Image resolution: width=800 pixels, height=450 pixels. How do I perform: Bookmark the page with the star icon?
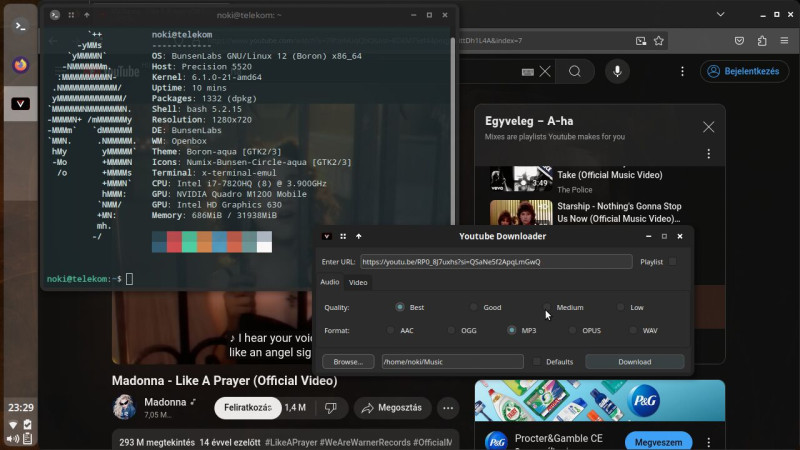(659, 41)
